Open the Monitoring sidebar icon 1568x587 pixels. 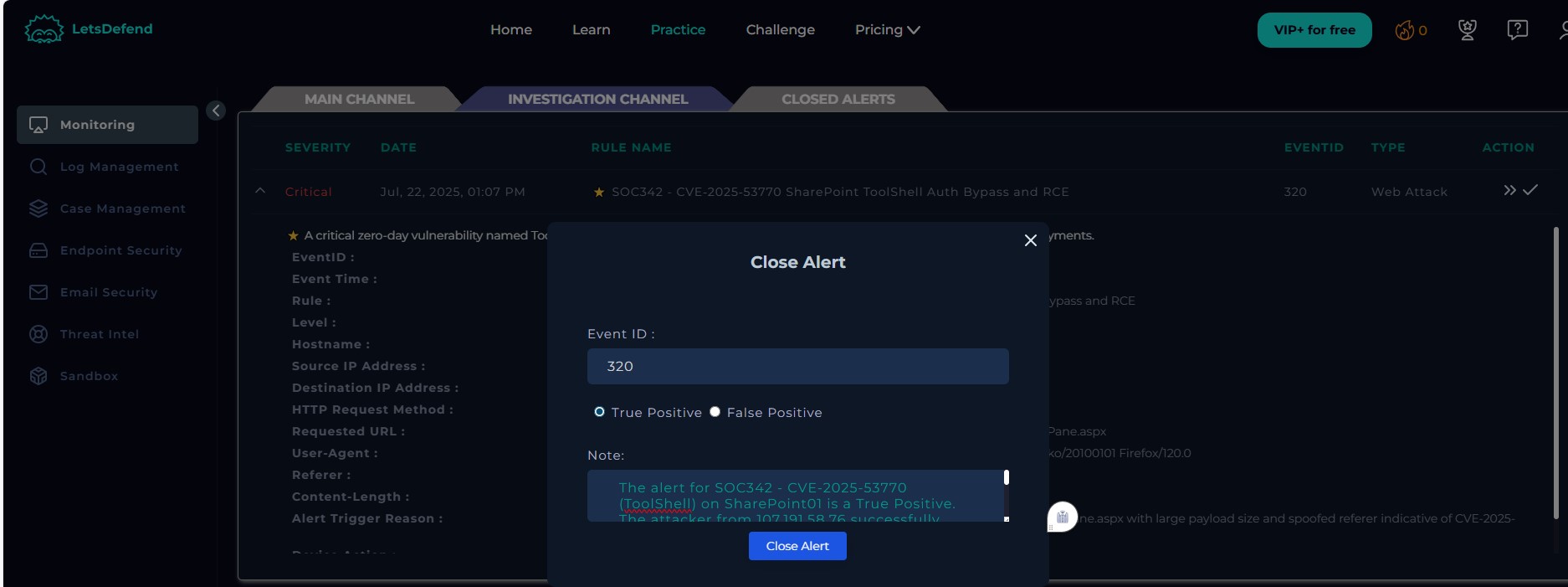(38, 125)
